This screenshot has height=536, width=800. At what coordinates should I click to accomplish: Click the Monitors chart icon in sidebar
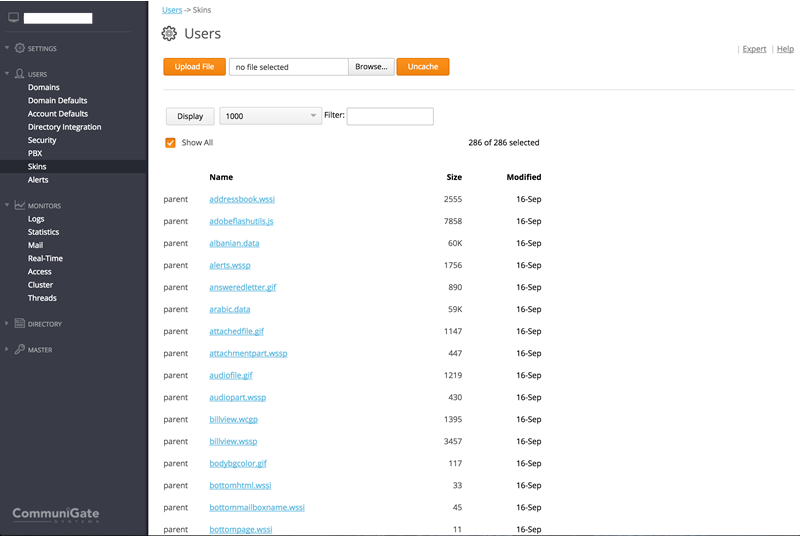tap(20, 206)
